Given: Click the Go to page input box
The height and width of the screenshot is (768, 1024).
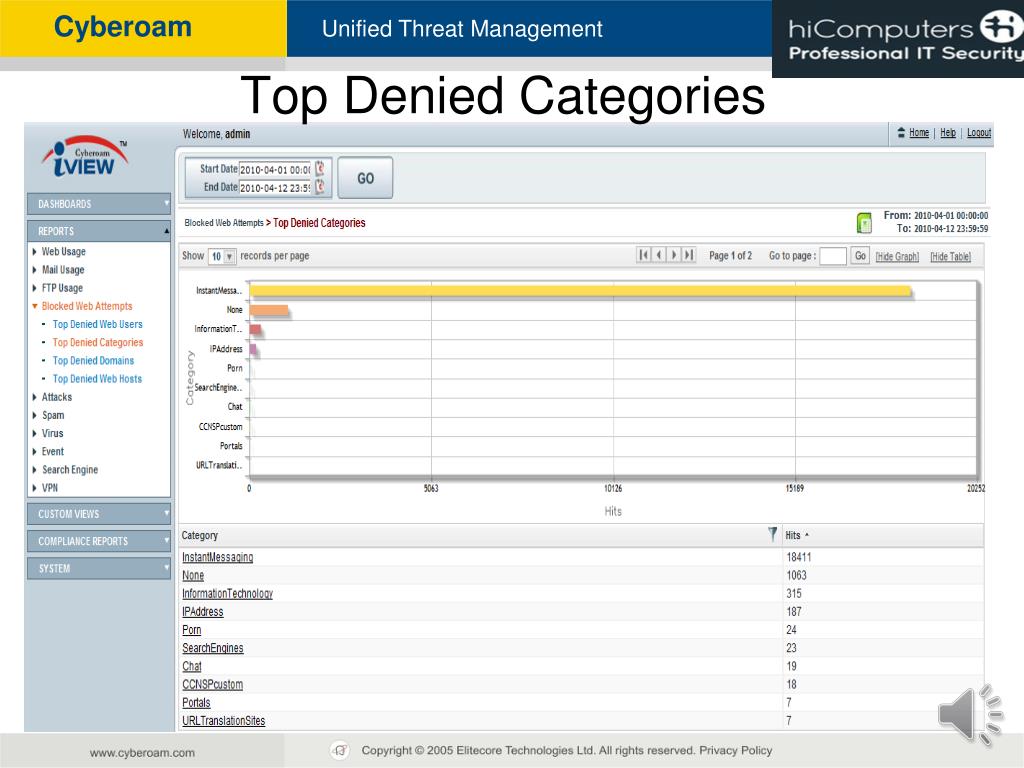Looking at the screenshot, I should pyautogui.click(x=833, y=256).
